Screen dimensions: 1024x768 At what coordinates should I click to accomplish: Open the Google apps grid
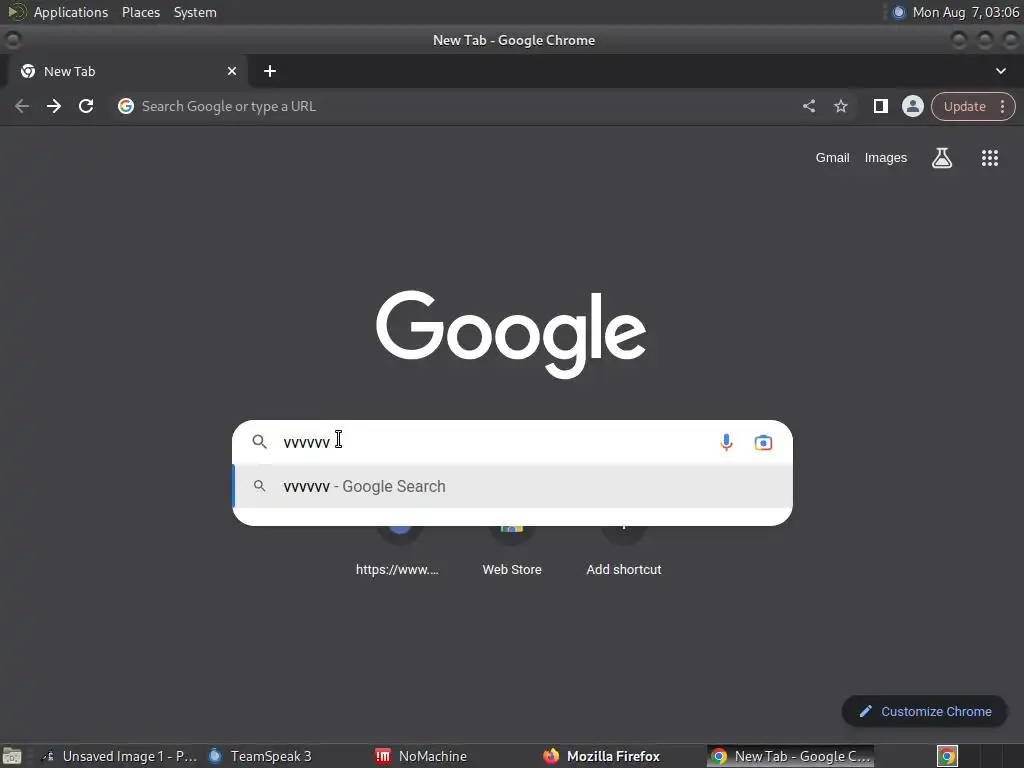point(990,158)
